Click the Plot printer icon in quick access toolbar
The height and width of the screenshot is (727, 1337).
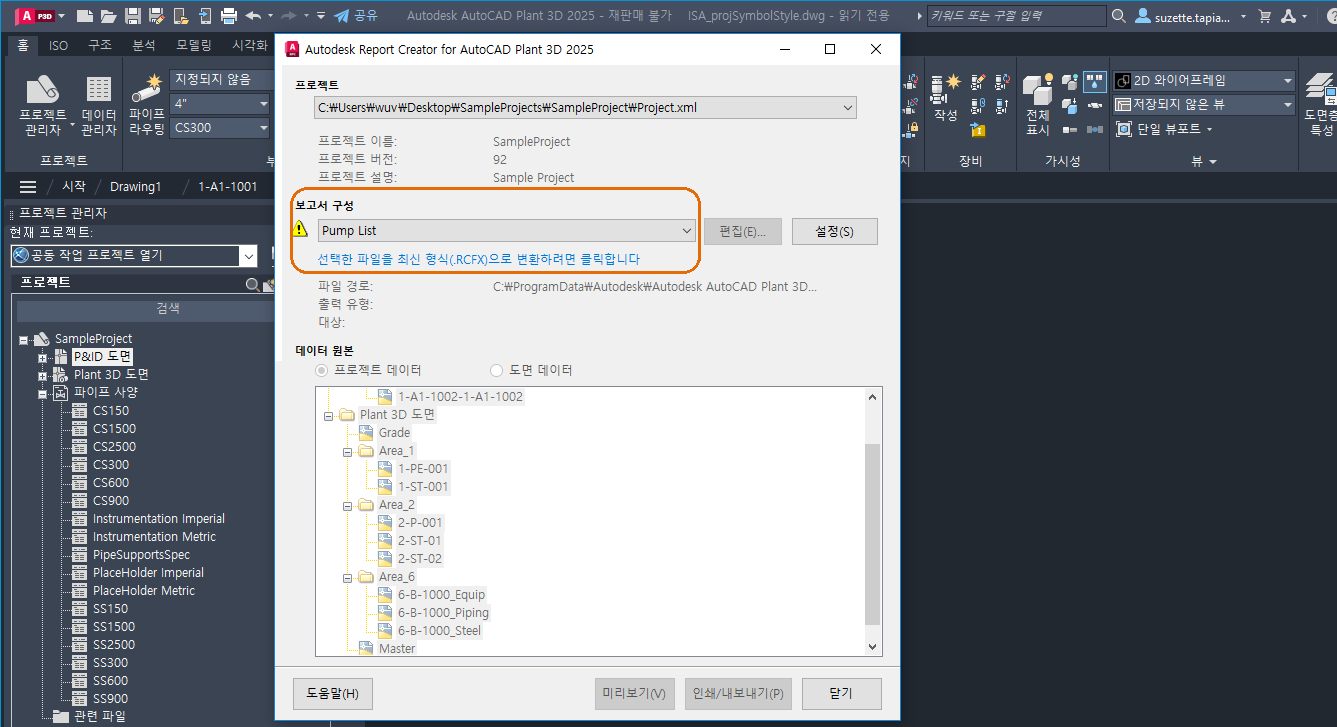(228, 16)
